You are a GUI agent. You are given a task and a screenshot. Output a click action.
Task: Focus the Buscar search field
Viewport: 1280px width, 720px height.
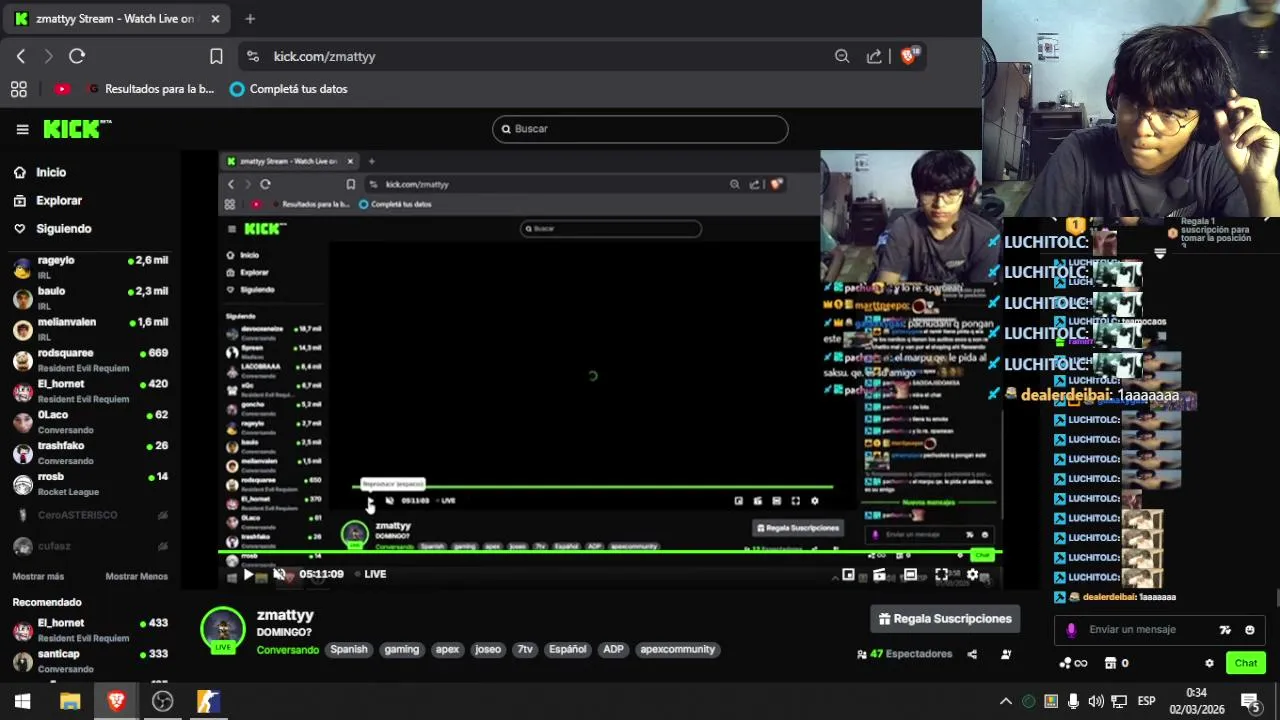tap(640, 129)
